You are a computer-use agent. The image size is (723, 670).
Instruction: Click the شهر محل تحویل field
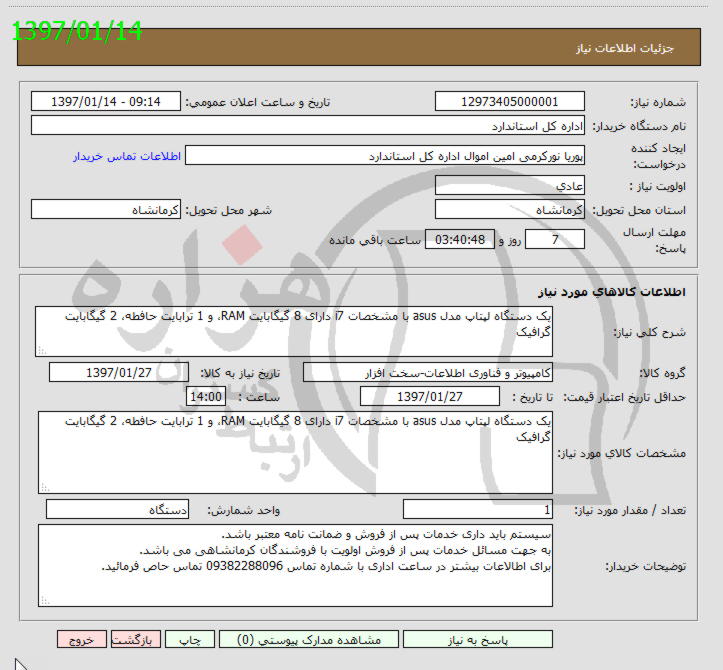[x=106, y=209]
